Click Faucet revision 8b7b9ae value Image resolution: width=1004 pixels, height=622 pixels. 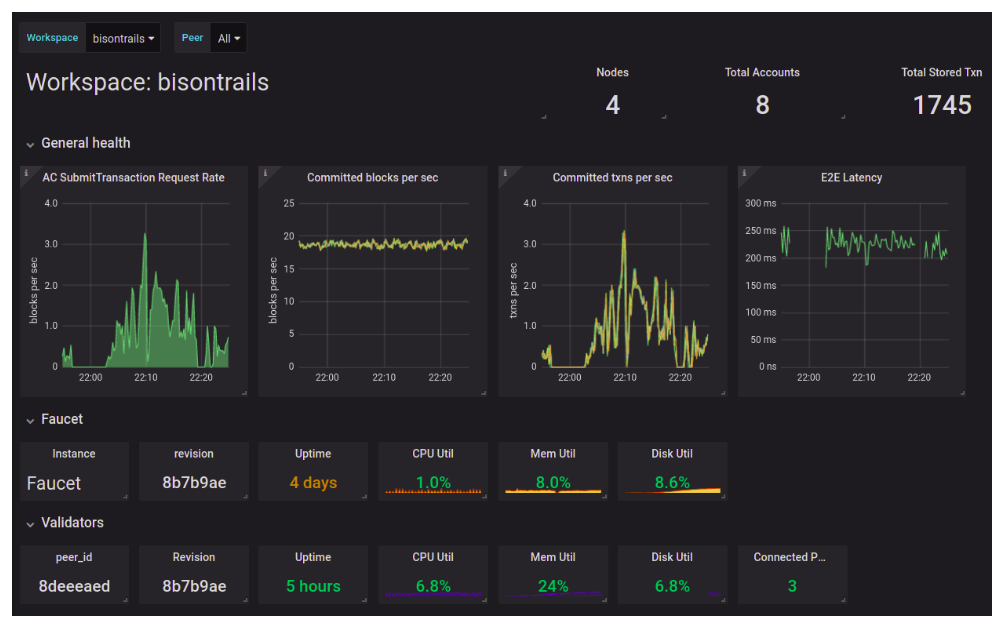[194, 483]
